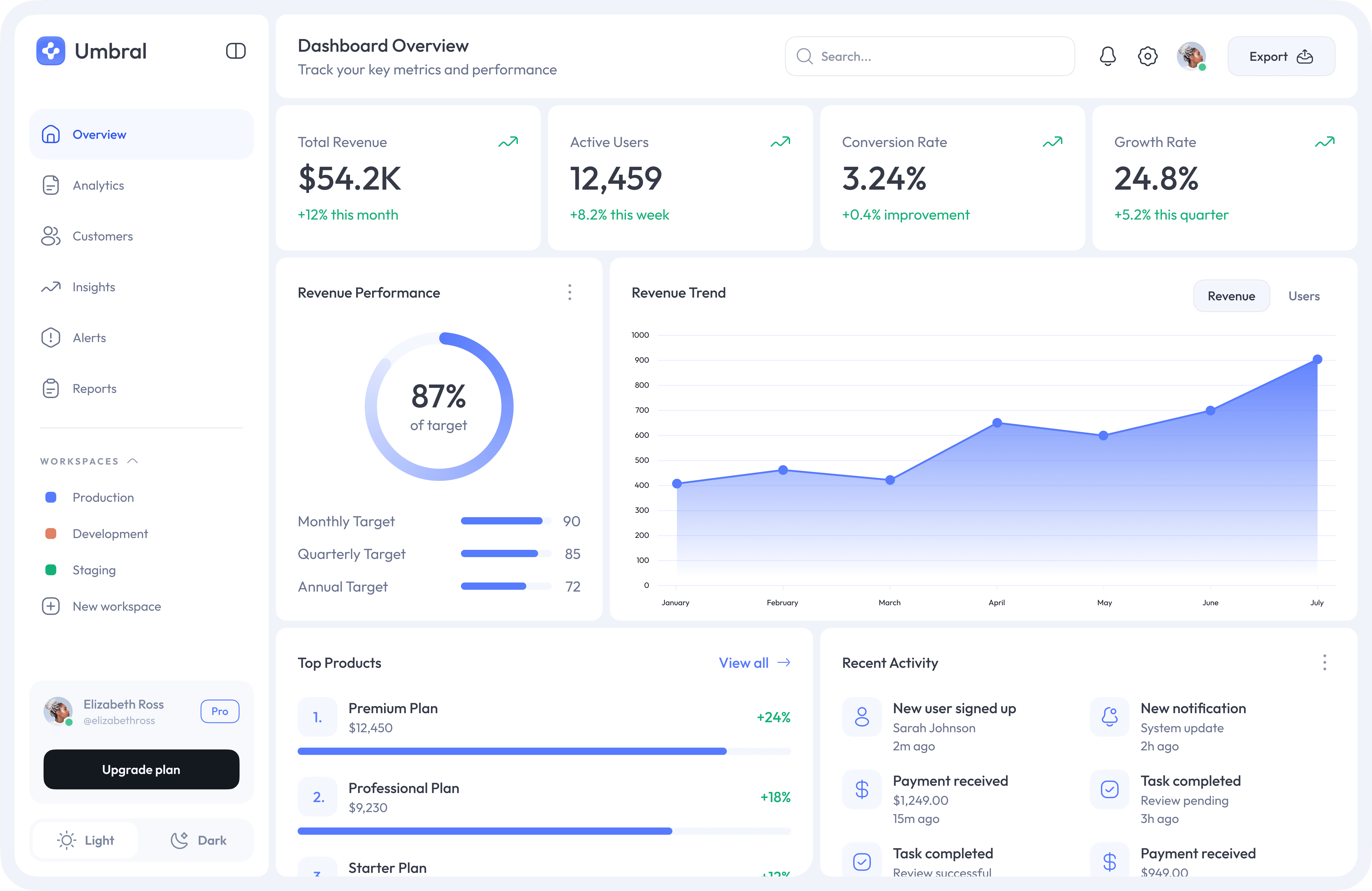Click the orange Development color swatch
Viewport: 1372px width, 891px height.
tap(51, 534)
